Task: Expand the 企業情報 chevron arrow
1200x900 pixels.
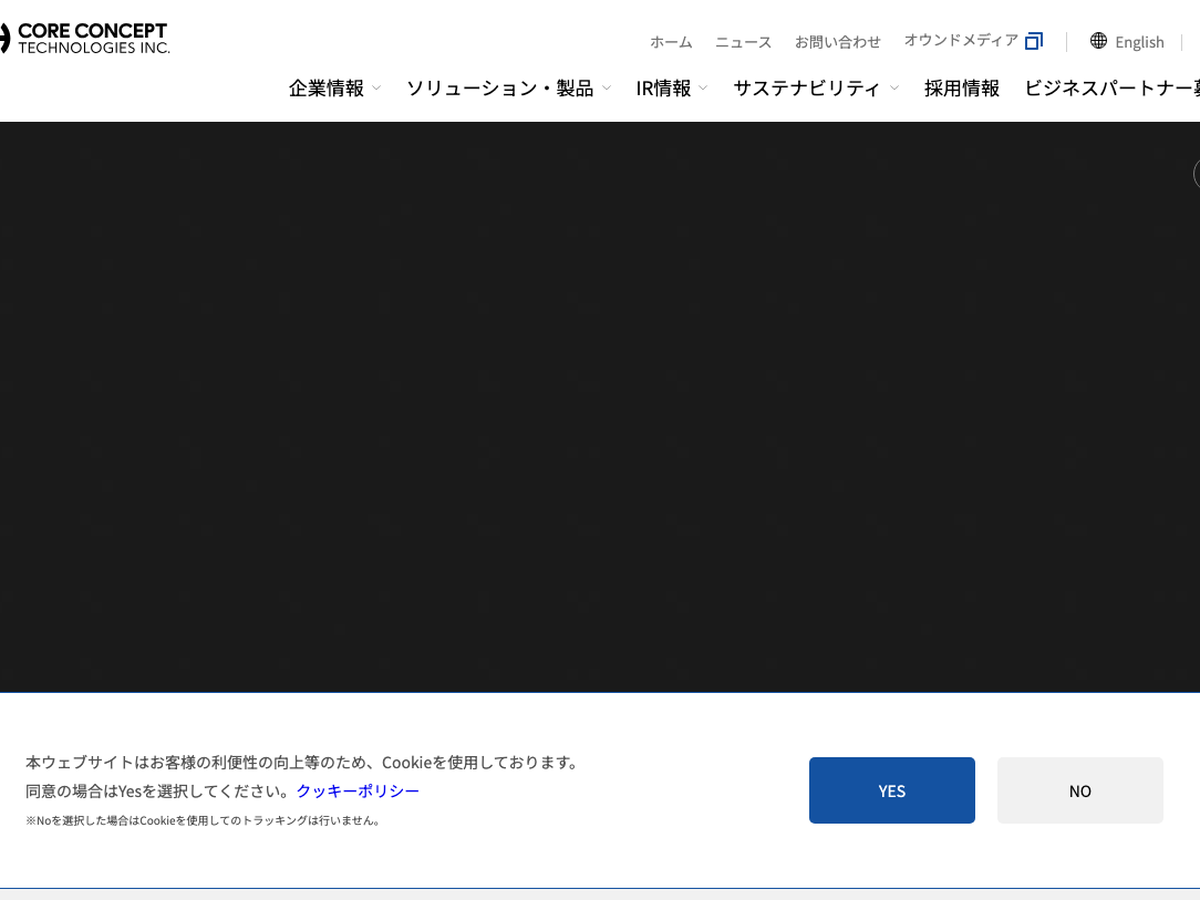Action: (x=376, y=88)
